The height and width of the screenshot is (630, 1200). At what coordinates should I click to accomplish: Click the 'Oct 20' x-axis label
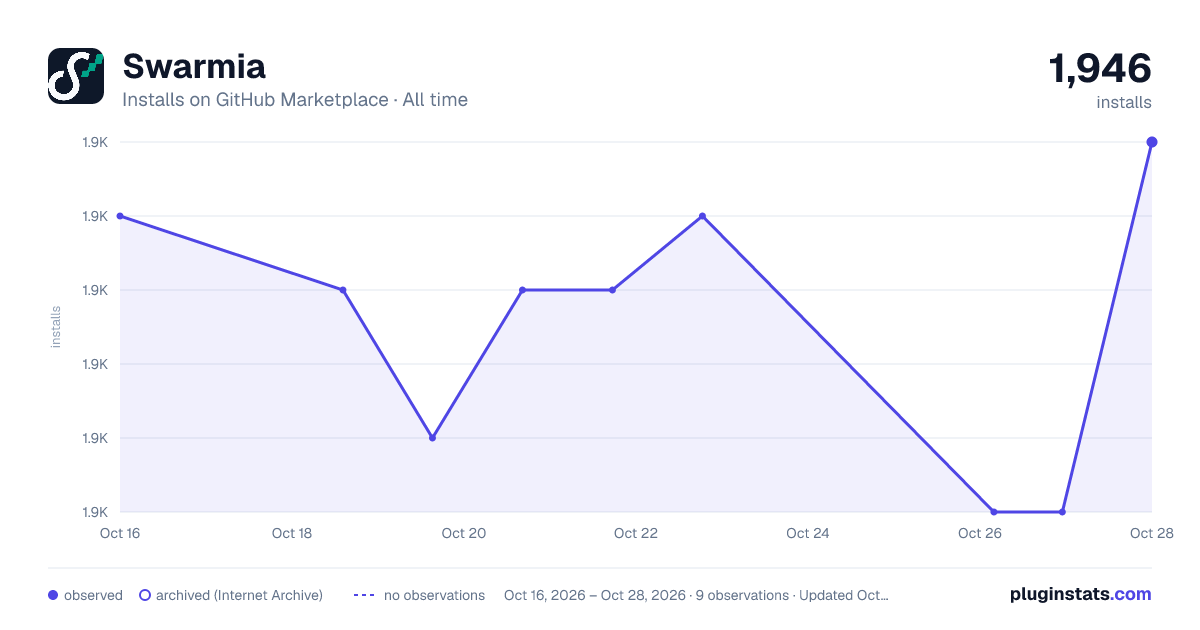coord(464,533)
